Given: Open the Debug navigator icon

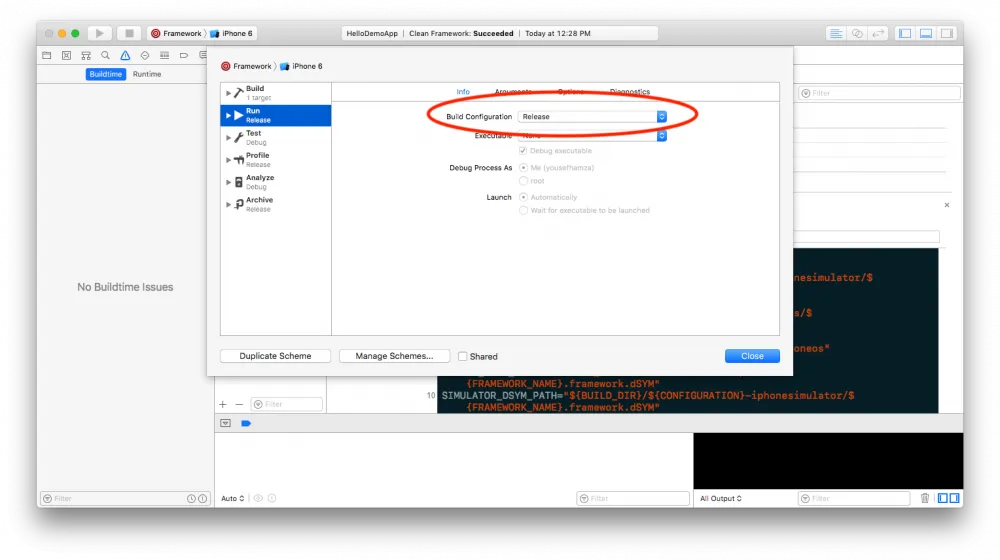Looking at the screenshot, I should [x=165, y=55].
